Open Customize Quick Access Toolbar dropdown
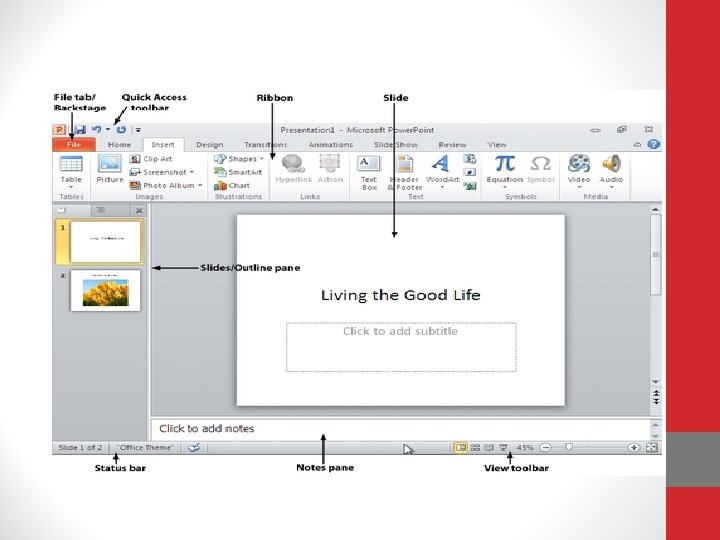The width and height of the screenshot is (720, 540). tap(138, 130)
